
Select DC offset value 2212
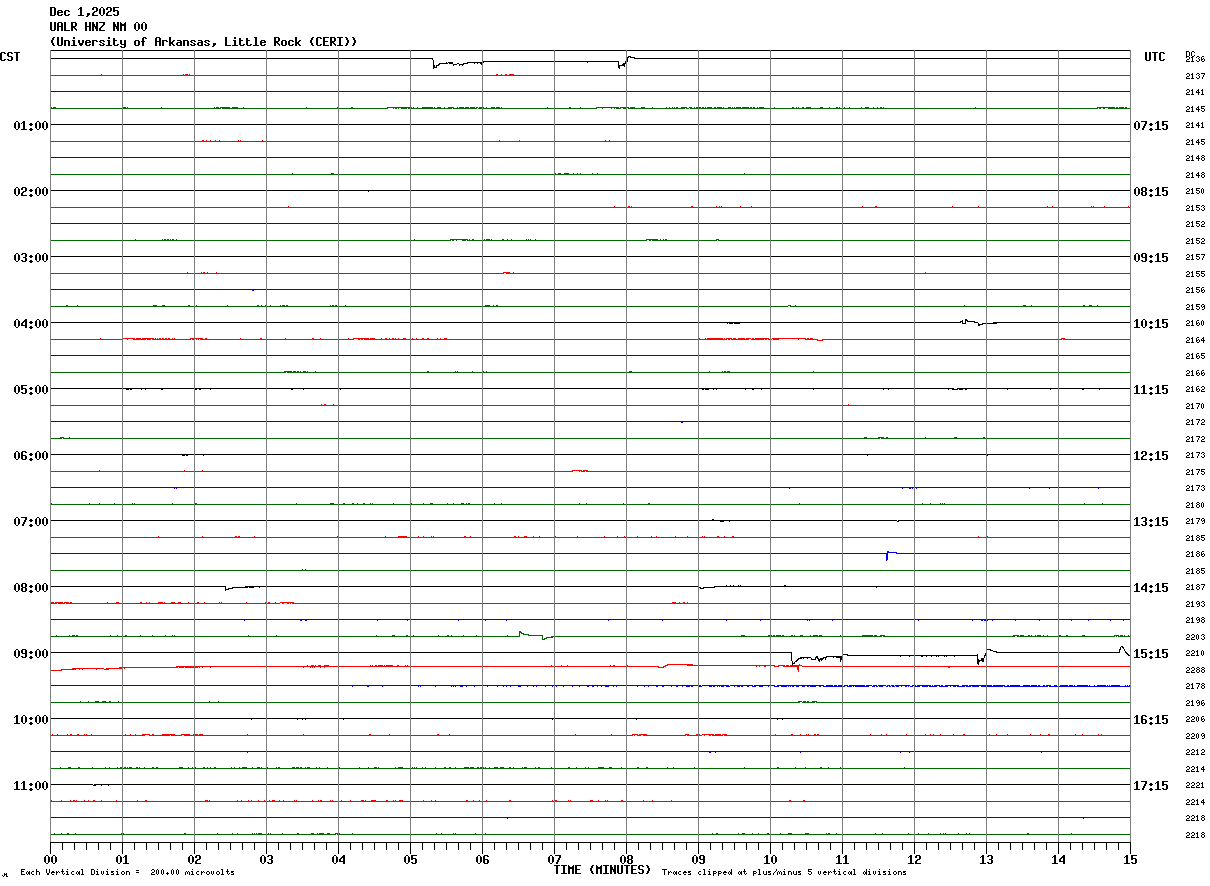click(1195, 752)
